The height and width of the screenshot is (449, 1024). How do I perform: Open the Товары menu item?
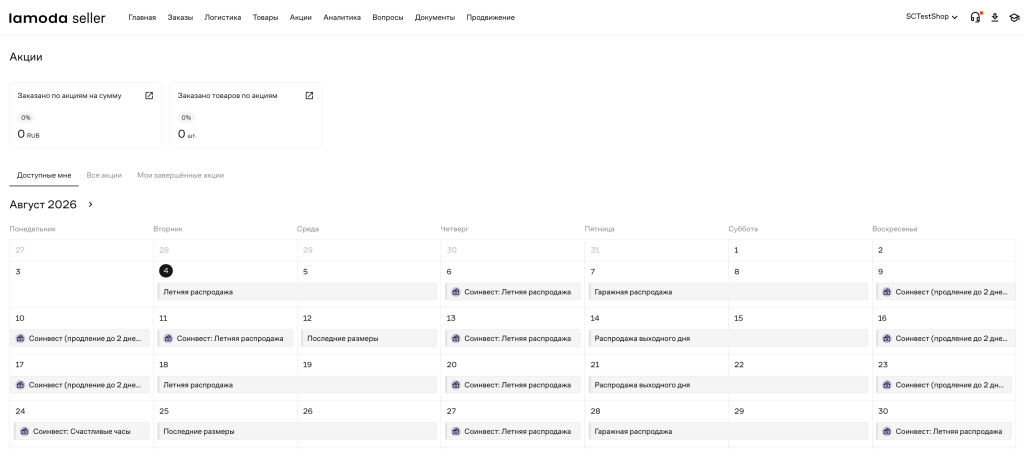pyautogui.click(x=265, y=18)
